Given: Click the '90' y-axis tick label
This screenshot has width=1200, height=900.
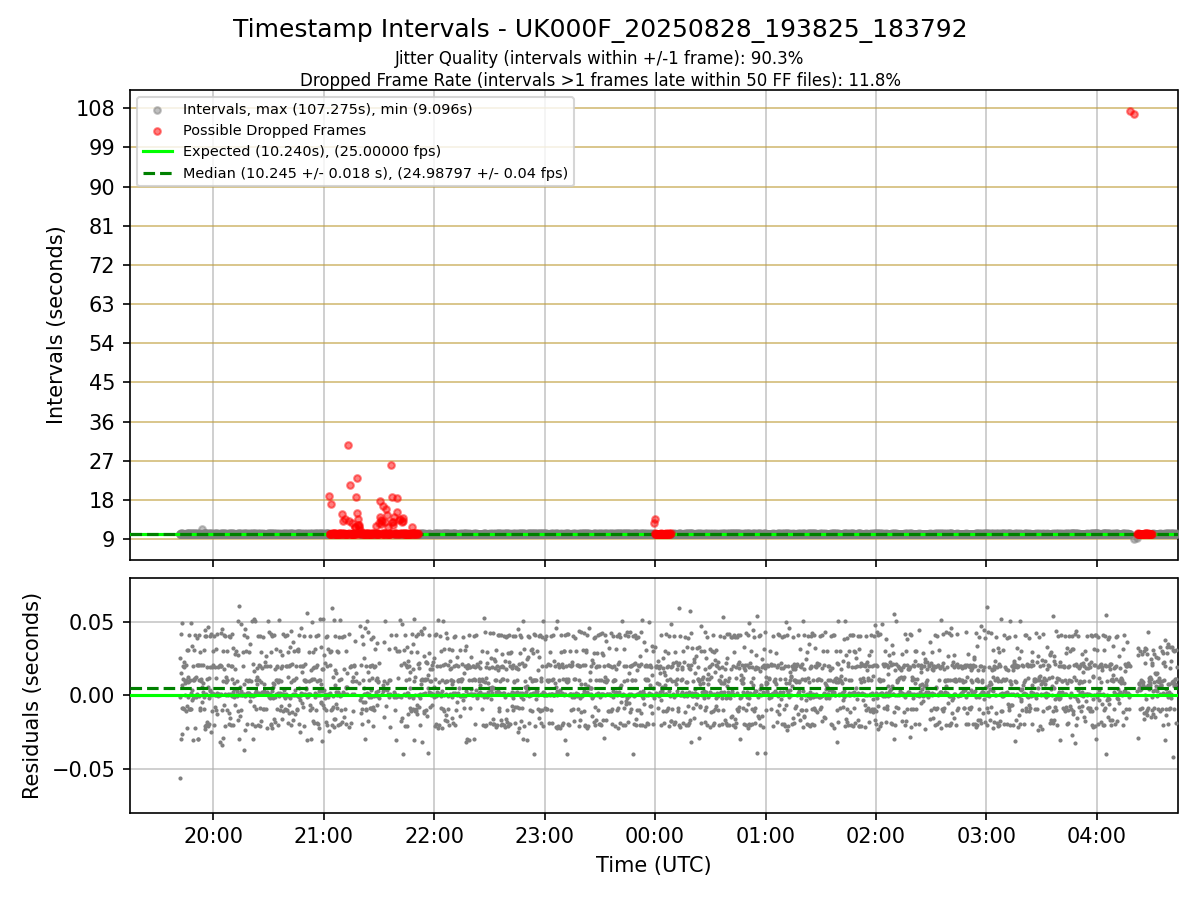Looking at the screenshot, I should click(x=102, y=187).
